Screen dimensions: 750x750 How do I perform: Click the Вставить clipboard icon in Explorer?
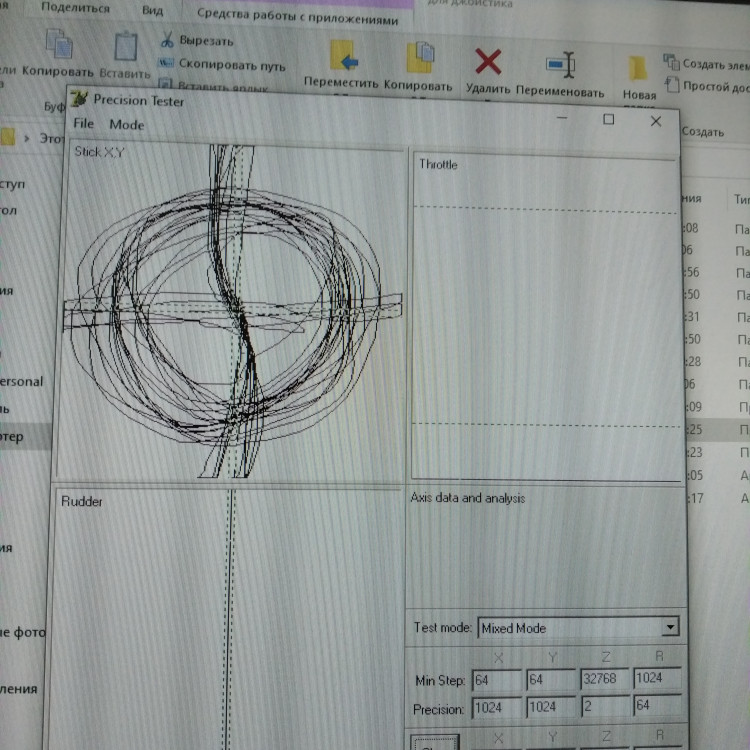125,46
